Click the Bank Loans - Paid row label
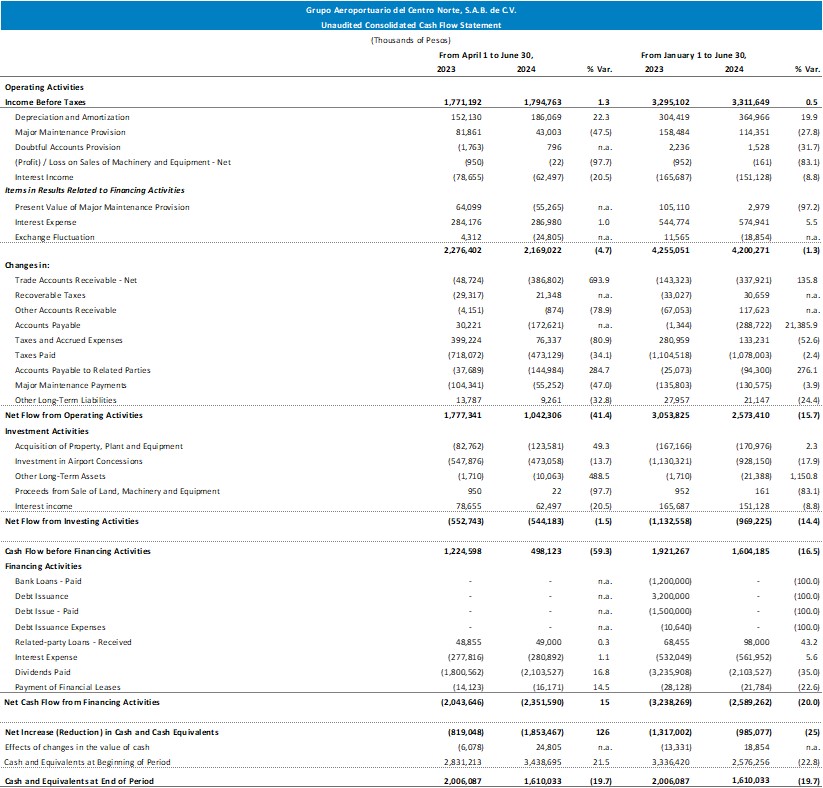 pyautogui.click(x=50, y=581)
